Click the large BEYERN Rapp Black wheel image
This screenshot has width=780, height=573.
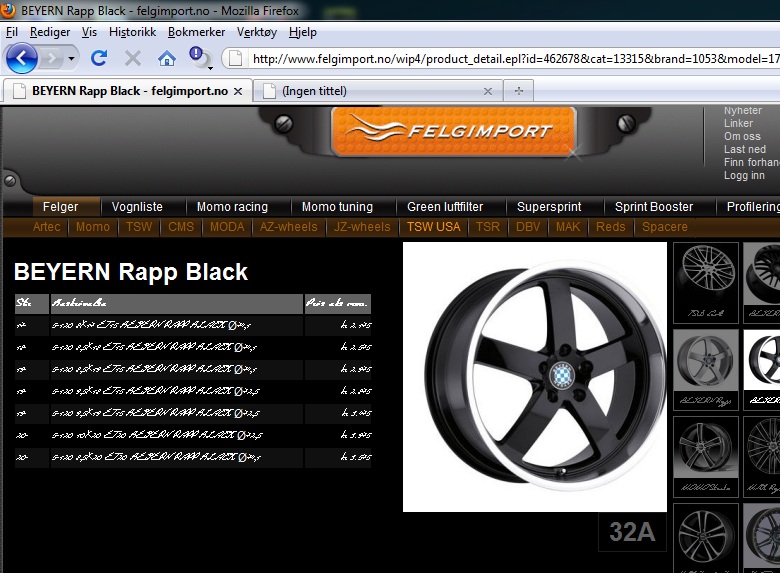[x=534, y=377]
